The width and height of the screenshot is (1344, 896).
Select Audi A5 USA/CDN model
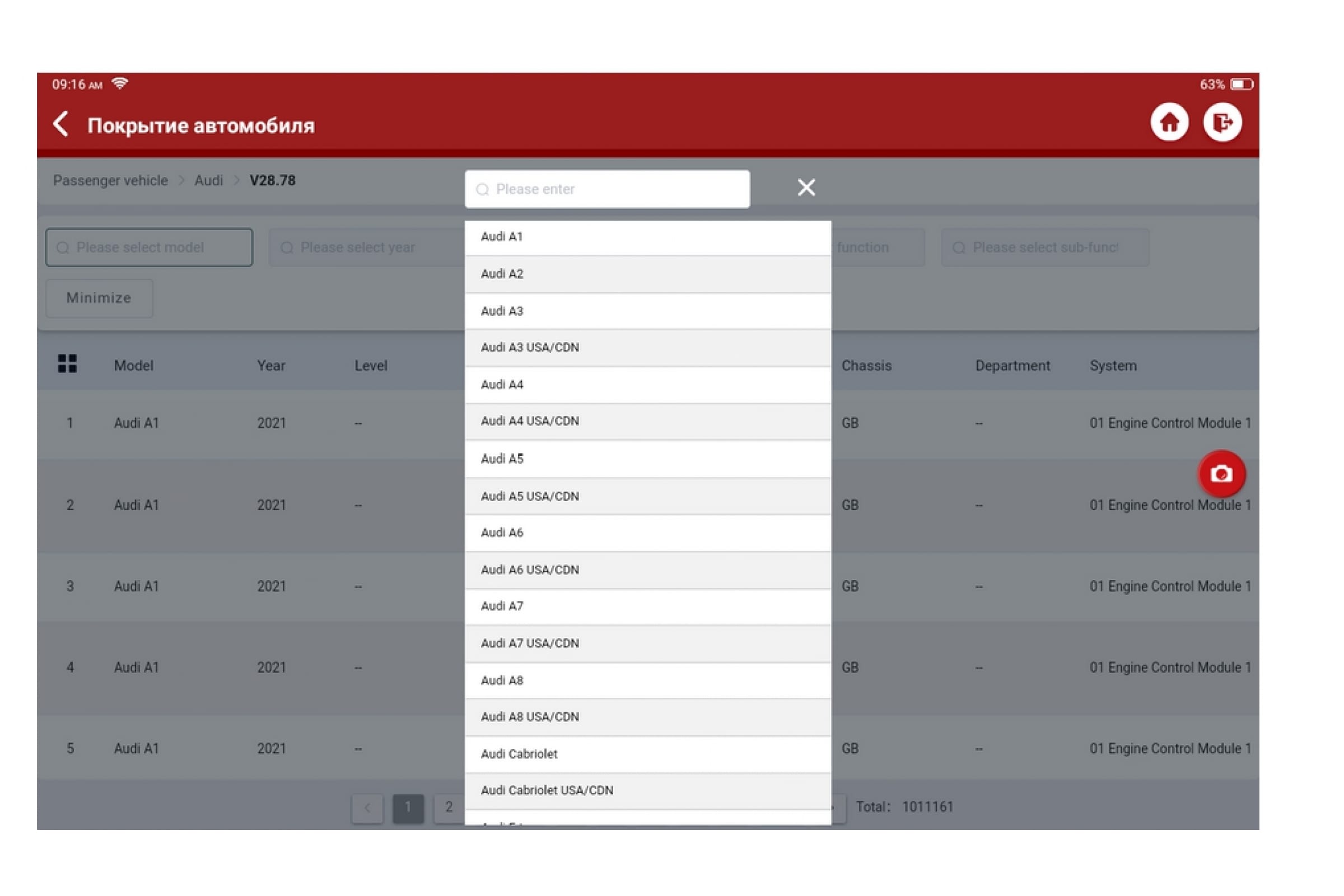pos(648,497)
